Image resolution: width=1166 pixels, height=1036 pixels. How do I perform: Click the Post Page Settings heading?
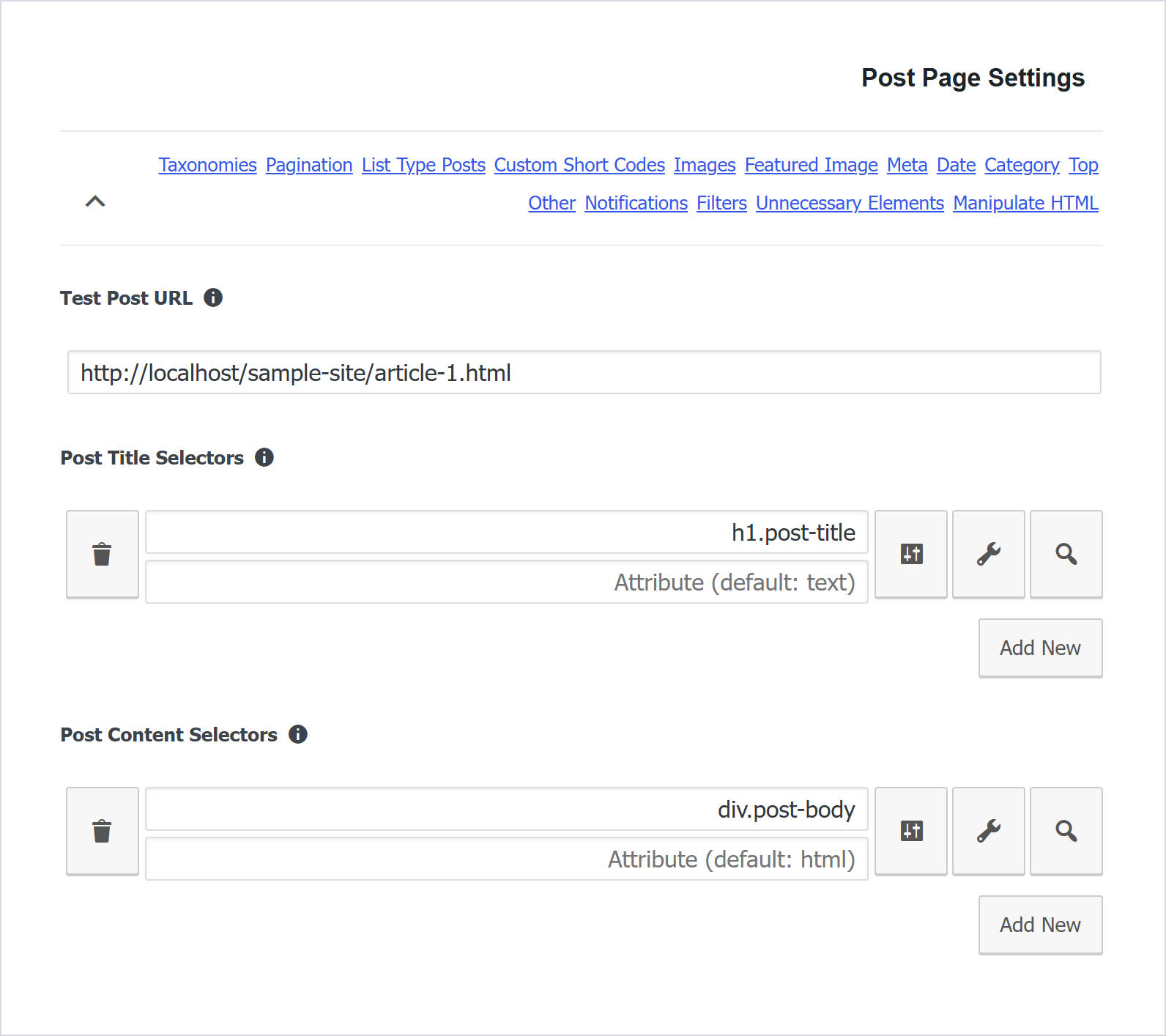[x=973, y=78]
